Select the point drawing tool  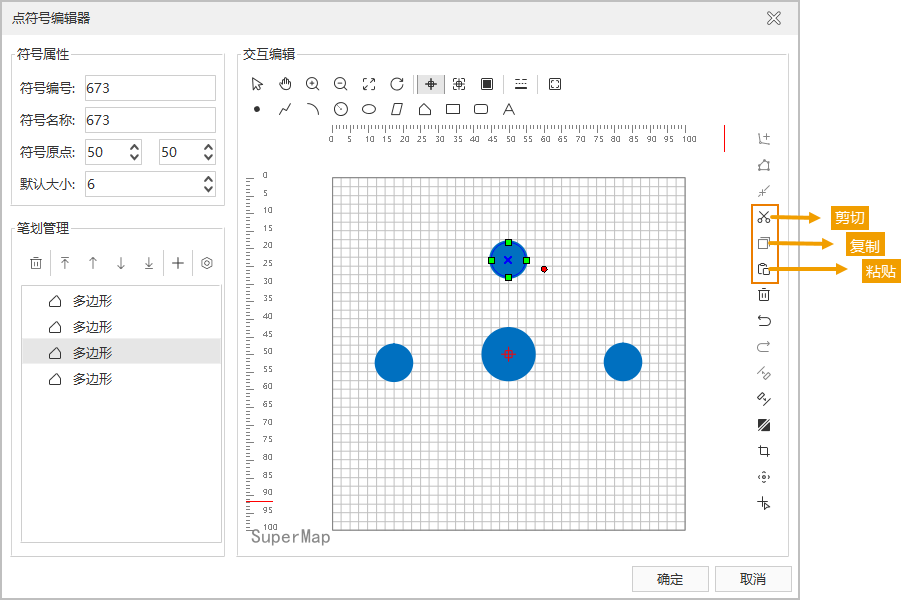[256, 109]
